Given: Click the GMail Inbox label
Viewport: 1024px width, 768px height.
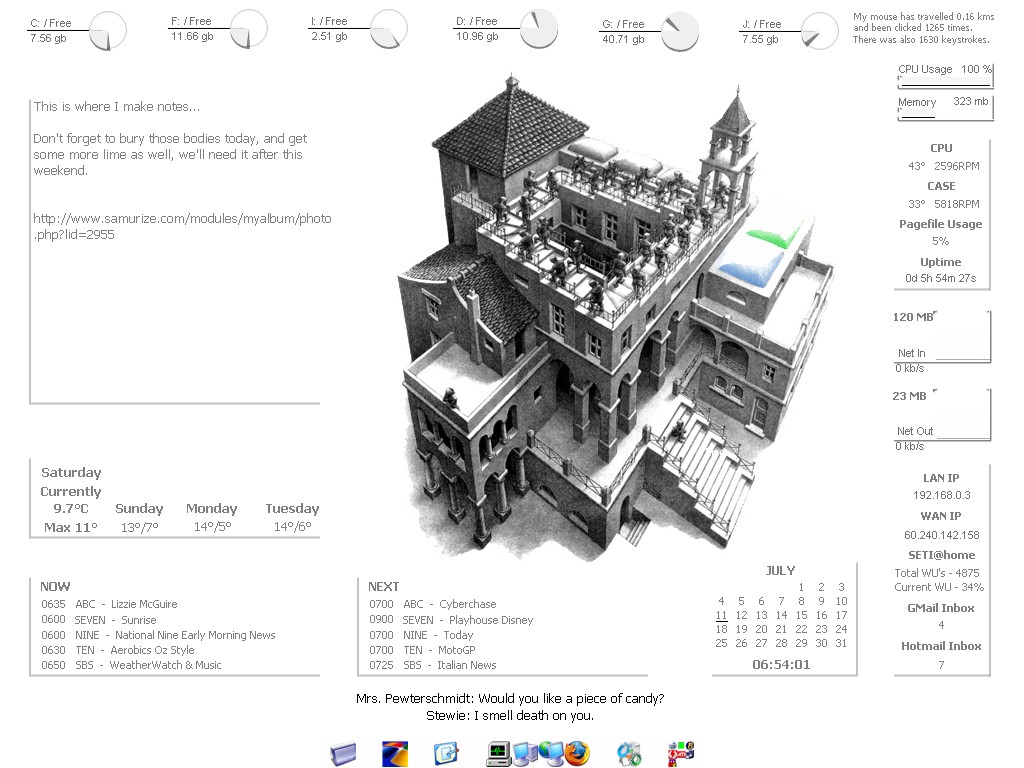Looking at the screenshot, I should (940, 608).
